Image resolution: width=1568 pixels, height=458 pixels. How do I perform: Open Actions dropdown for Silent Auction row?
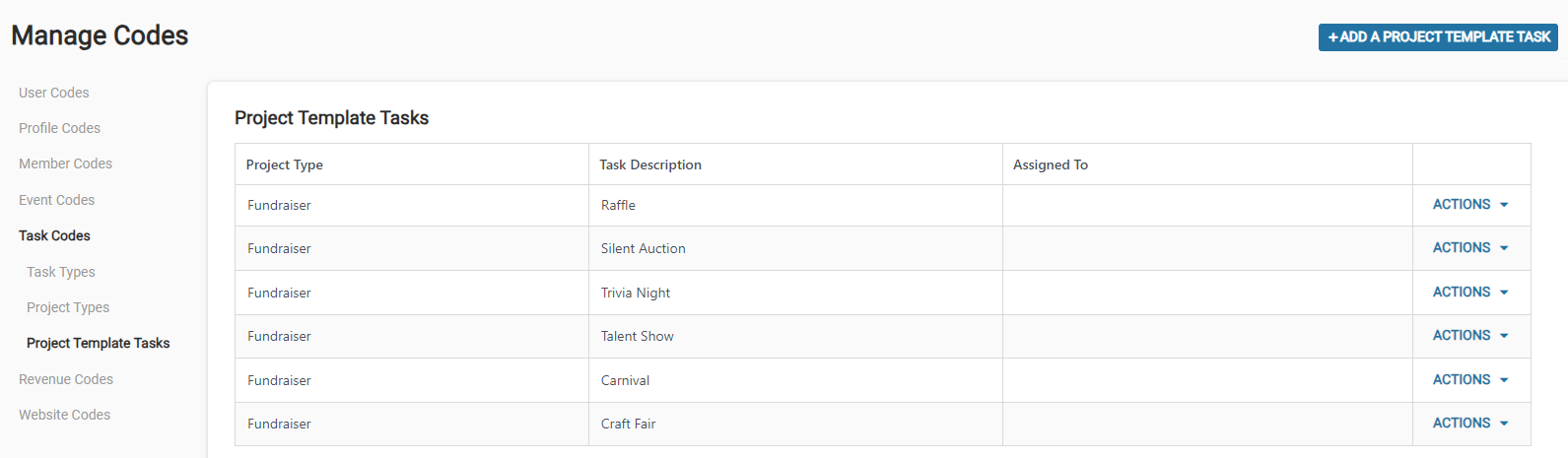[1470, 248]
